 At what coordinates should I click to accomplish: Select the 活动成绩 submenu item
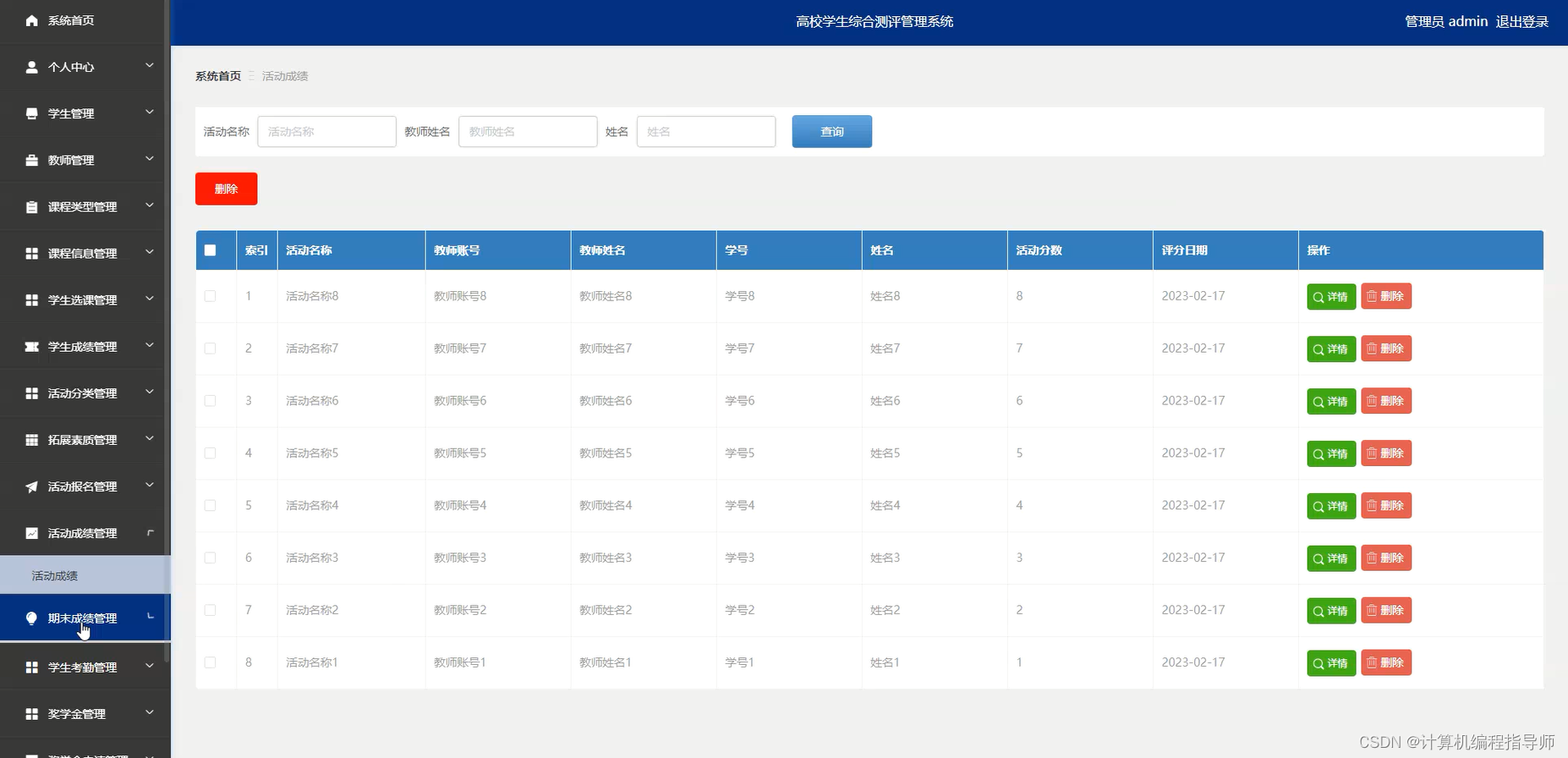click(x=85, y=575)
